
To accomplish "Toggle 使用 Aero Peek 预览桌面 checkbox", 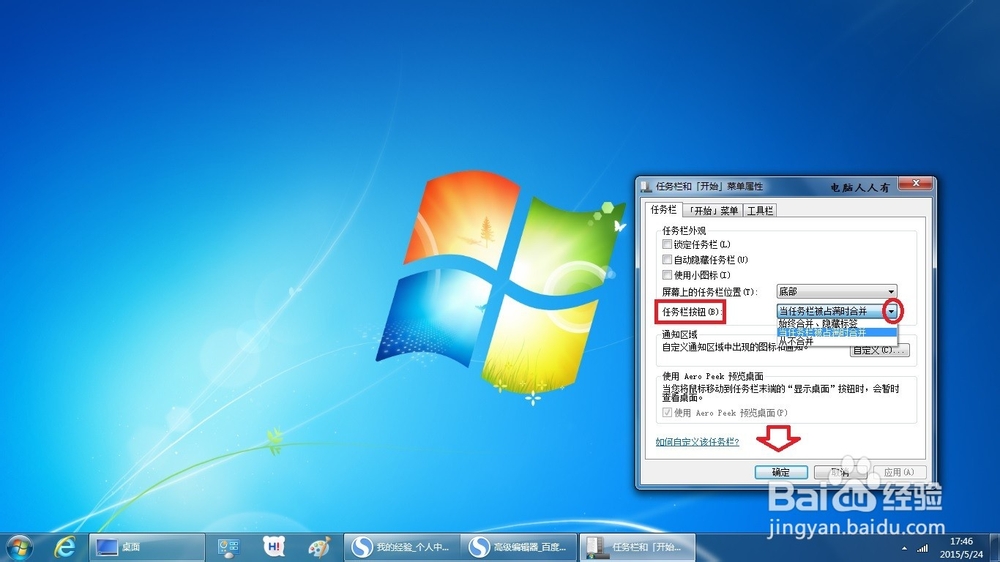I will (x=667, y=413).
